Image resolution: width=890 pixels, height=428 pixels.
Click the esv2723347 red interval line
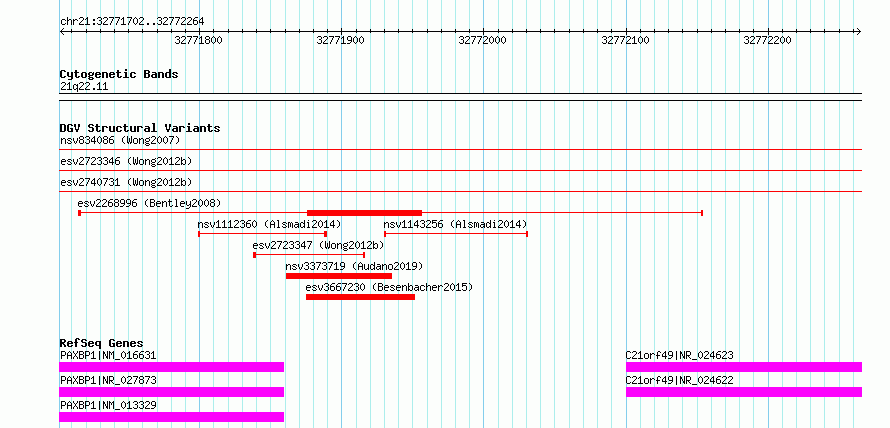point(309,255)
